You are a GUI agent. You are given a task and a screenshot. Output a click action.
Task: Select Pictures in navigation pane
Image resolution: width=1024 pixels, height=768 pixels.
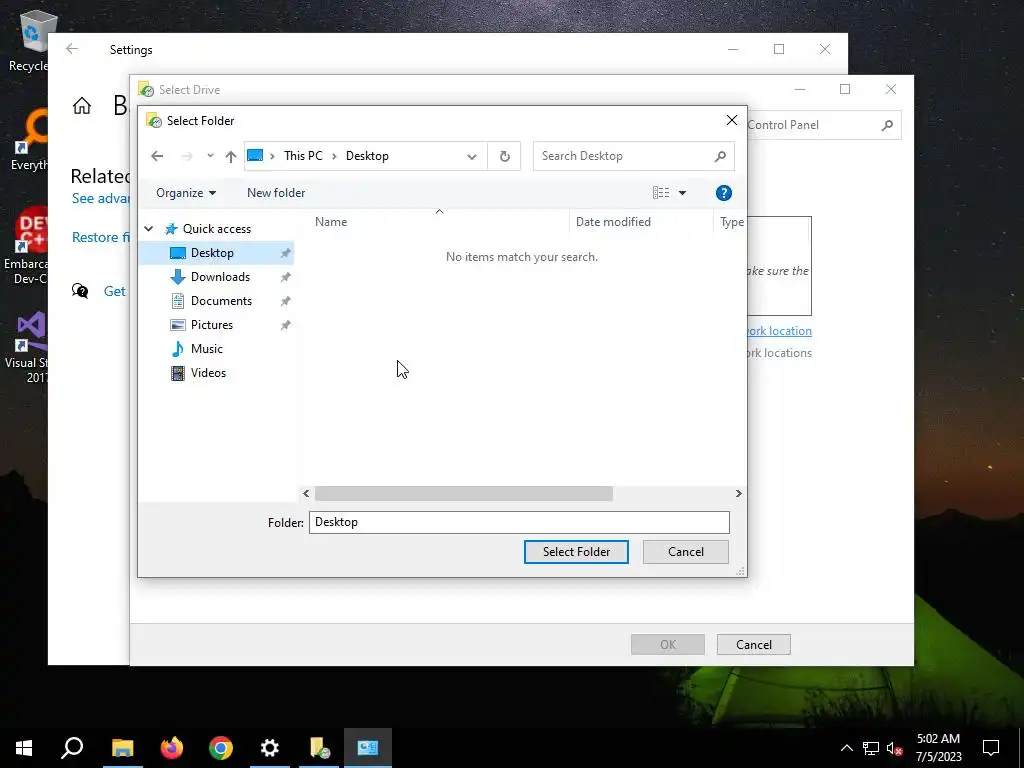[x=212, y=325]
